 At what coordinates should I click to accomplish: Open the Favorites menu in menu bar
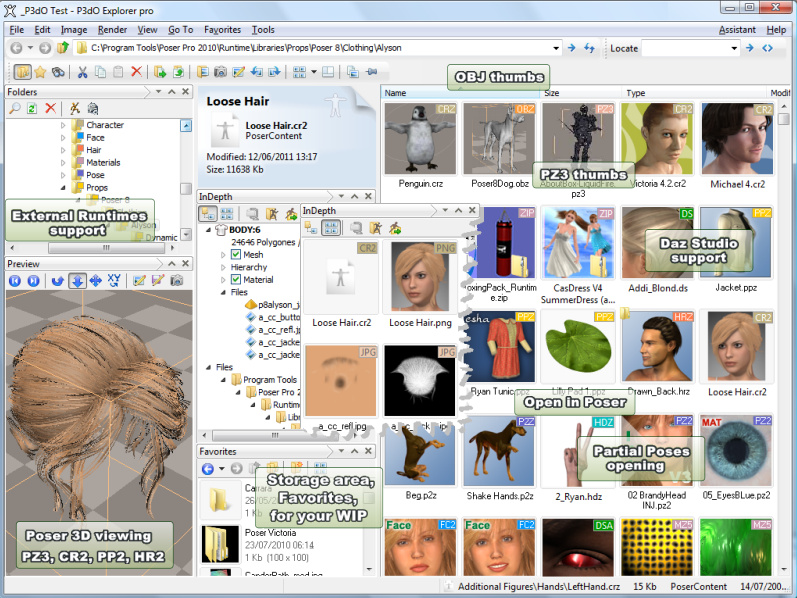222,30
